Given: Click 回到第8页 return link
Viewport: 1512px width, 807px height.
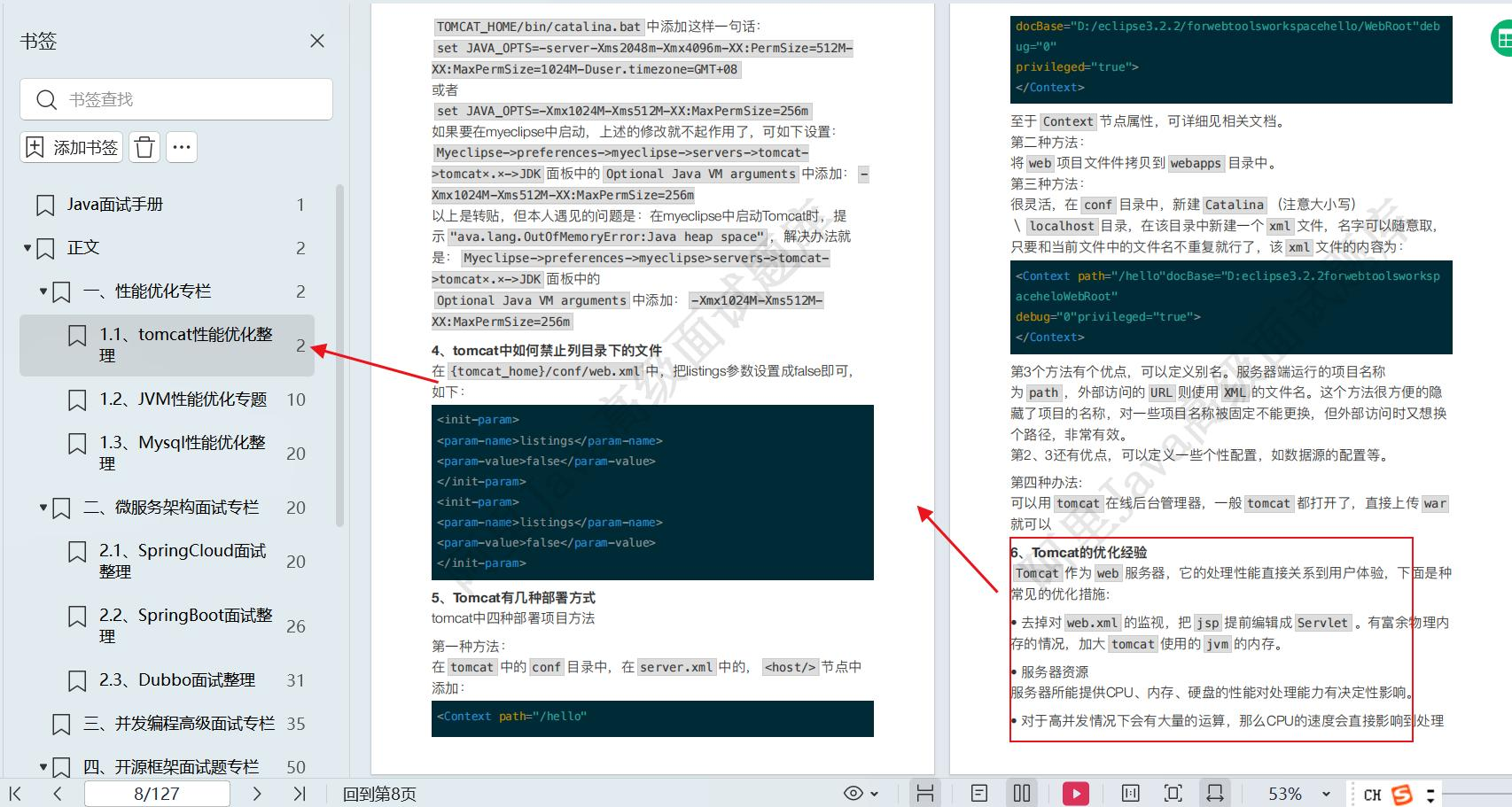Looking at the screenshot, I should (x=379, y=795).
